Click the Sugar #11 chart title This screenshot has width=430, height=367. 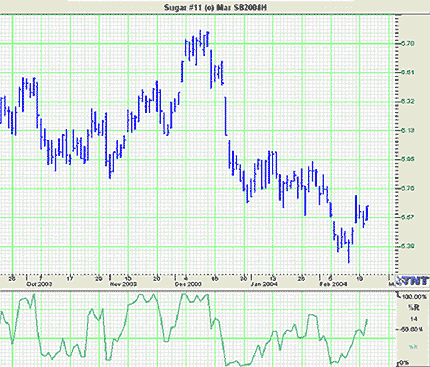pos(215,7)
